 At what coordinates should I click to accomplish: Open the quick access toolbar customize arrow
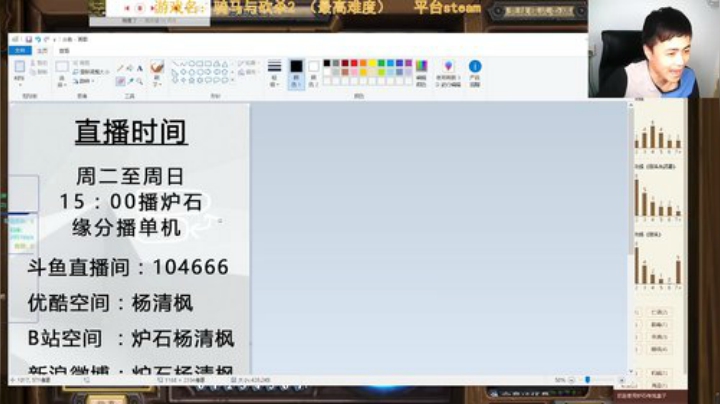click(x=54, y=39)
